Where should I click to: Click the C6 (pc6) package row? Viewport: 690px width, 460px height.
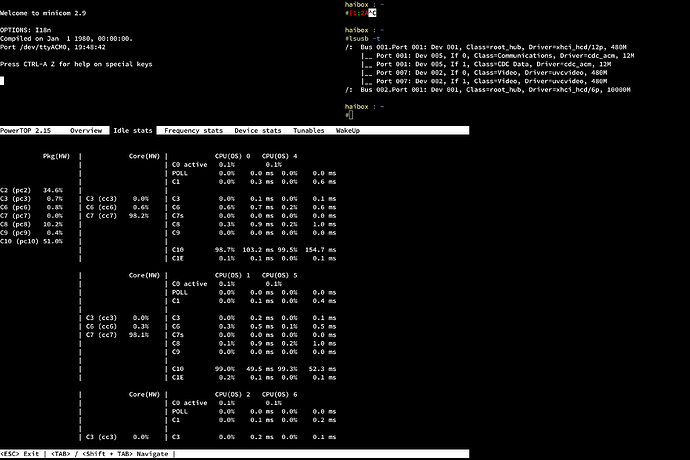(31, 207)
